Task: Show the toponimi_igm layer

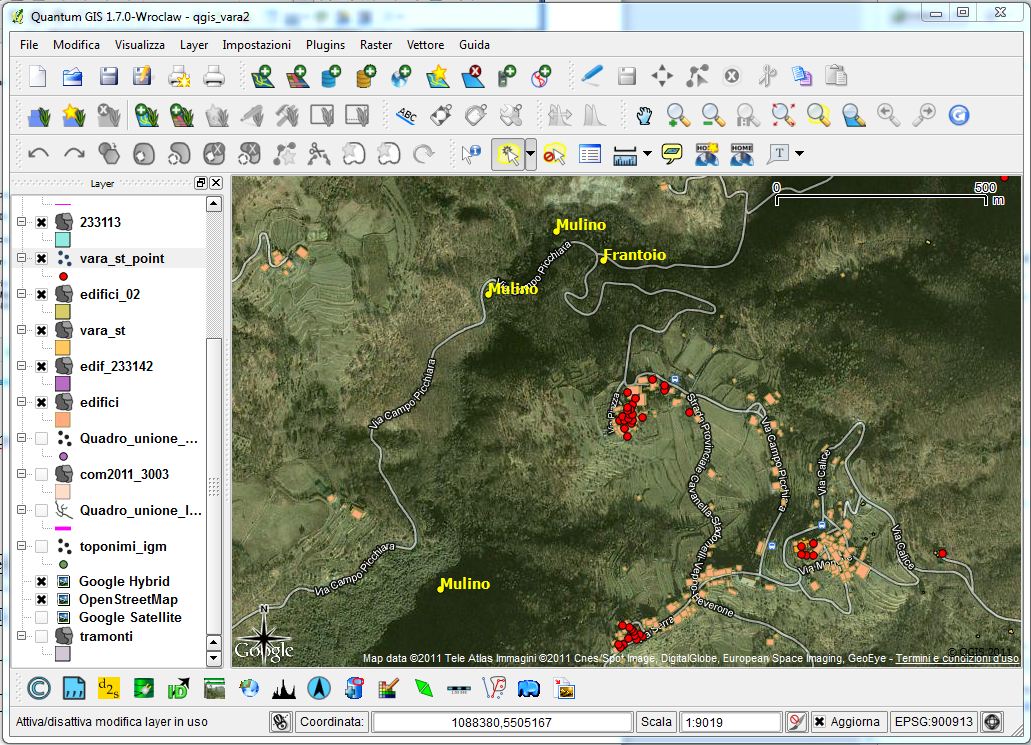Action: [41, 546]
